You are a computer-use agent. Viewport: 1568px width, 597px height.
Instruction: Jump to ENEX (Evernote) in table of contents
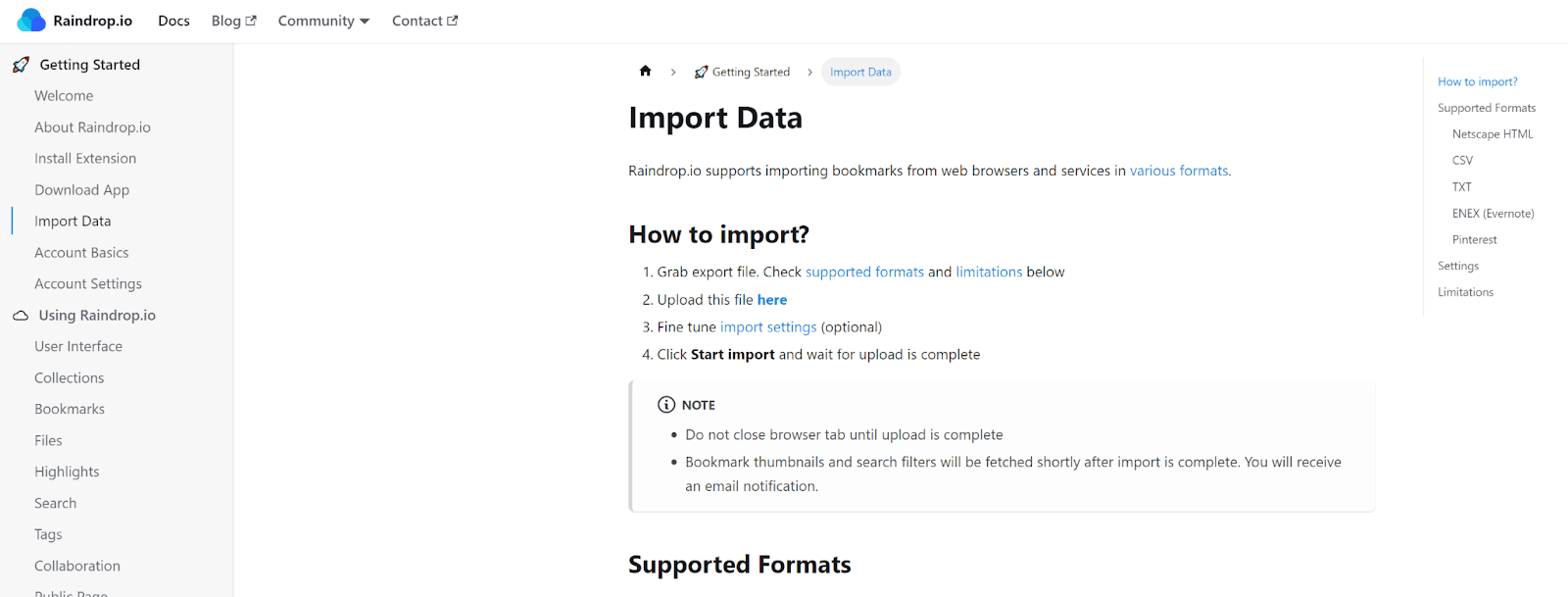1493,214
